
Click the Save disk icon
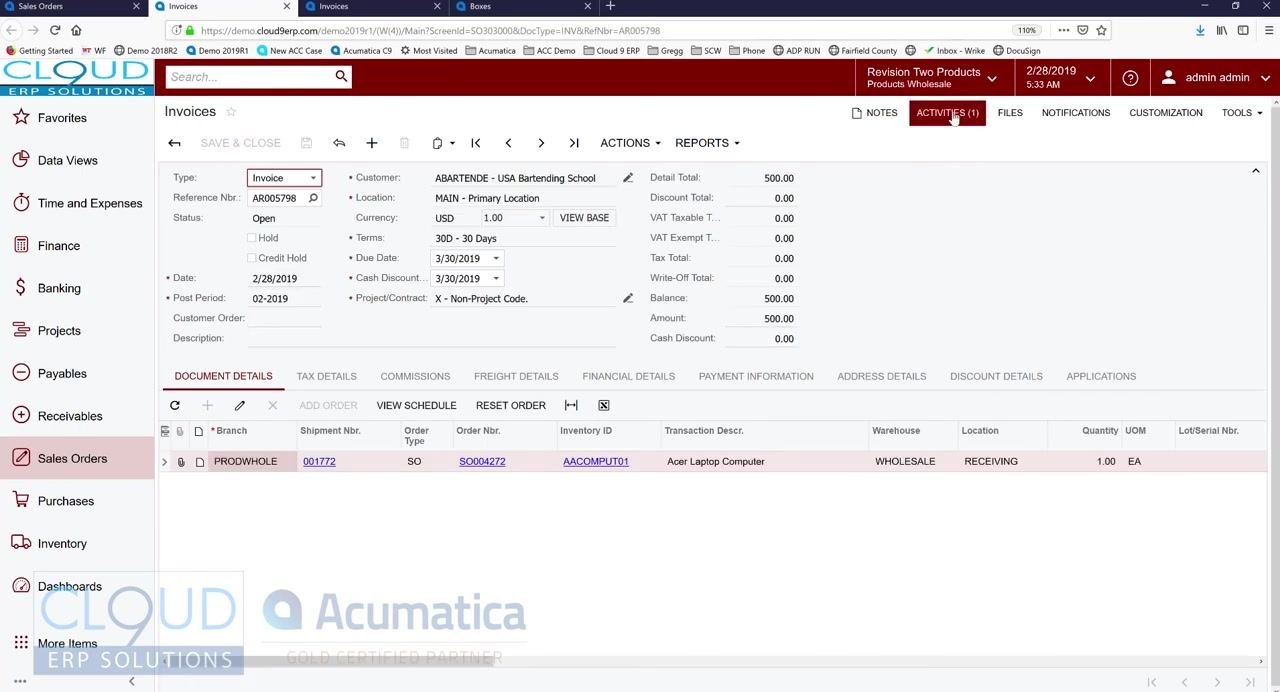pyautogui.click(x=306, y=143)
